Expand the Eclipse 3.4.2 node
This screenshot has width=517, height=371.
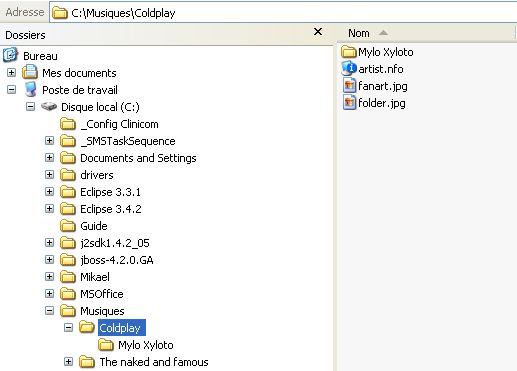(x=49, y=209)
